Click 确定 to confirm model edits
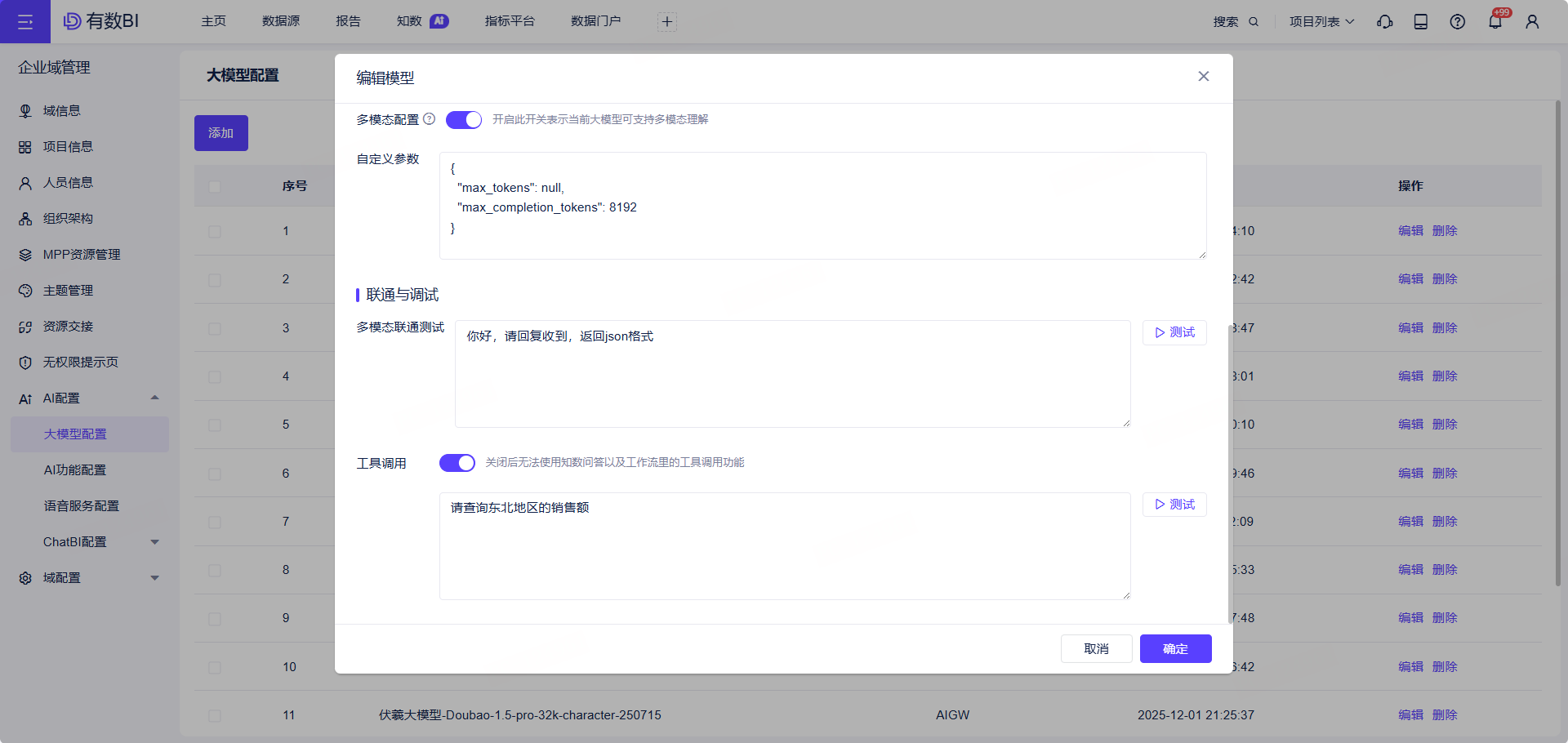The height and width of the screenshot is (743, 1568). pyautogui.click(x=1176, y=648)
